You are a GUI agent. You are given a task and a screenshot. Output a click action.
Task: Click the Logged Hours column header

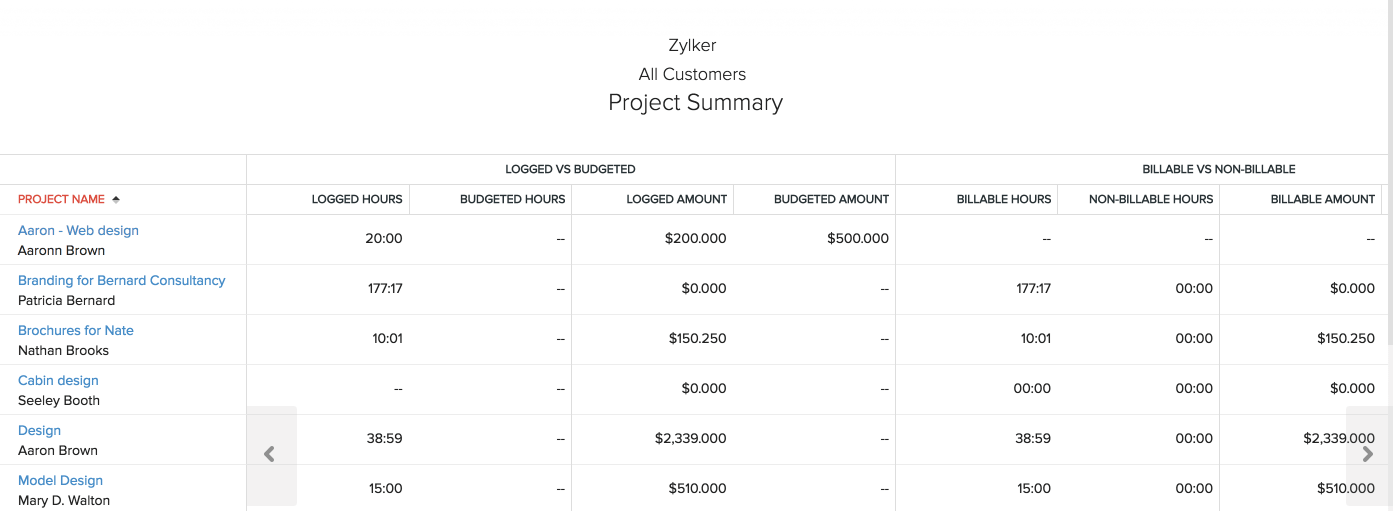[x=357, y=199]
